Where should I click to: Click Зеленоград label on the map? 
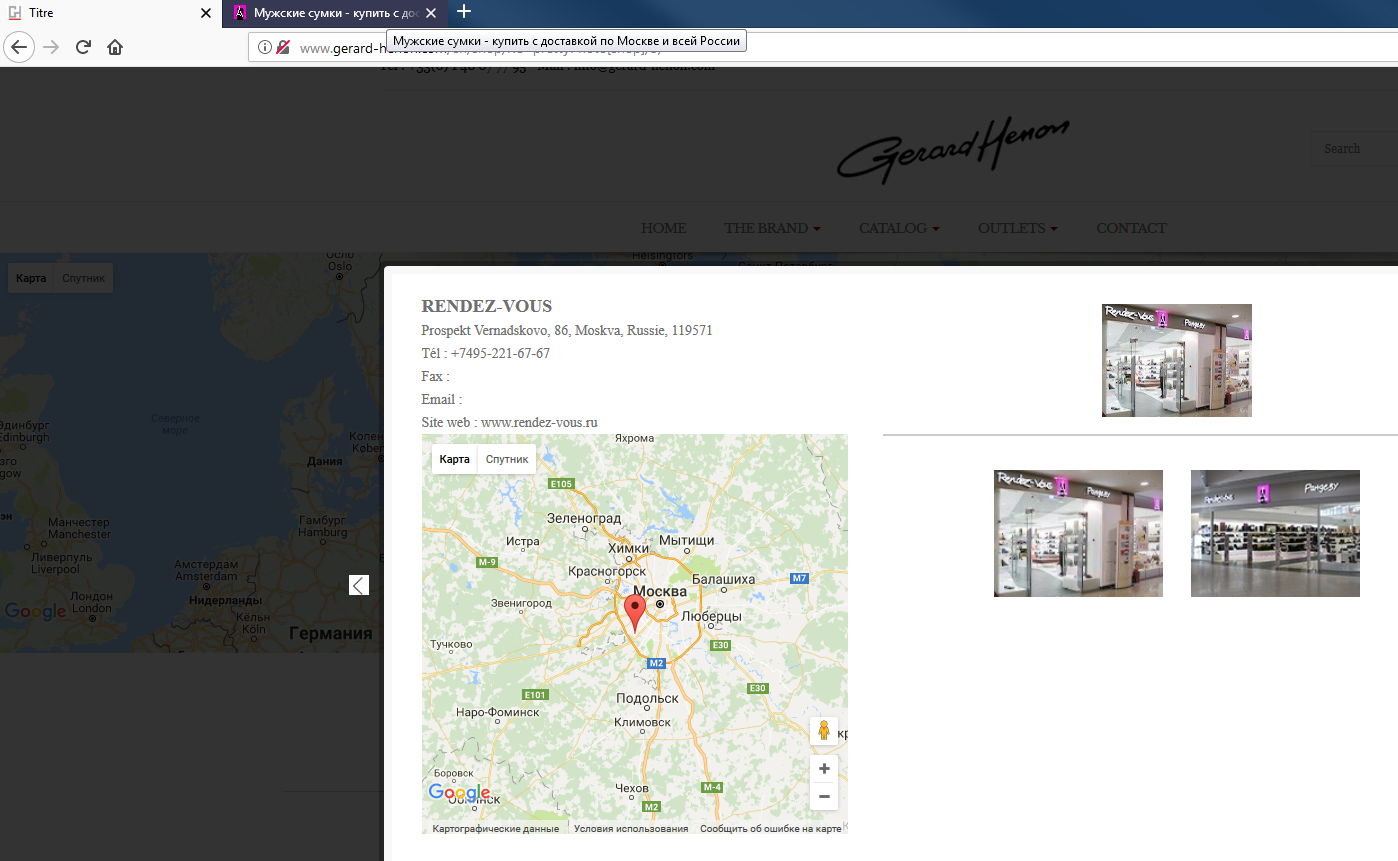(x=584, y=518)
